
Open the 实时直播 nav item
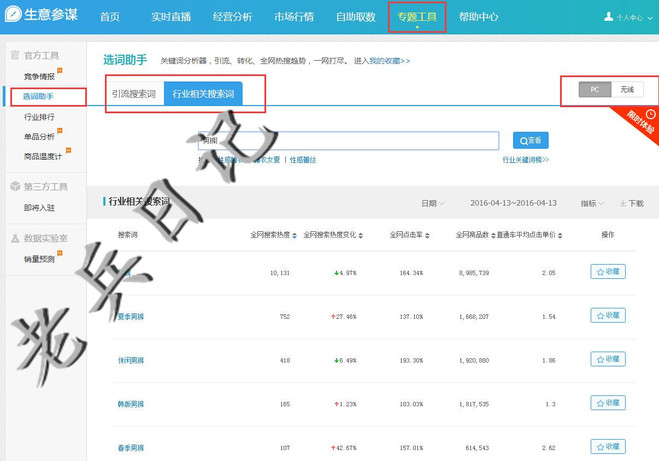[171, 17]
